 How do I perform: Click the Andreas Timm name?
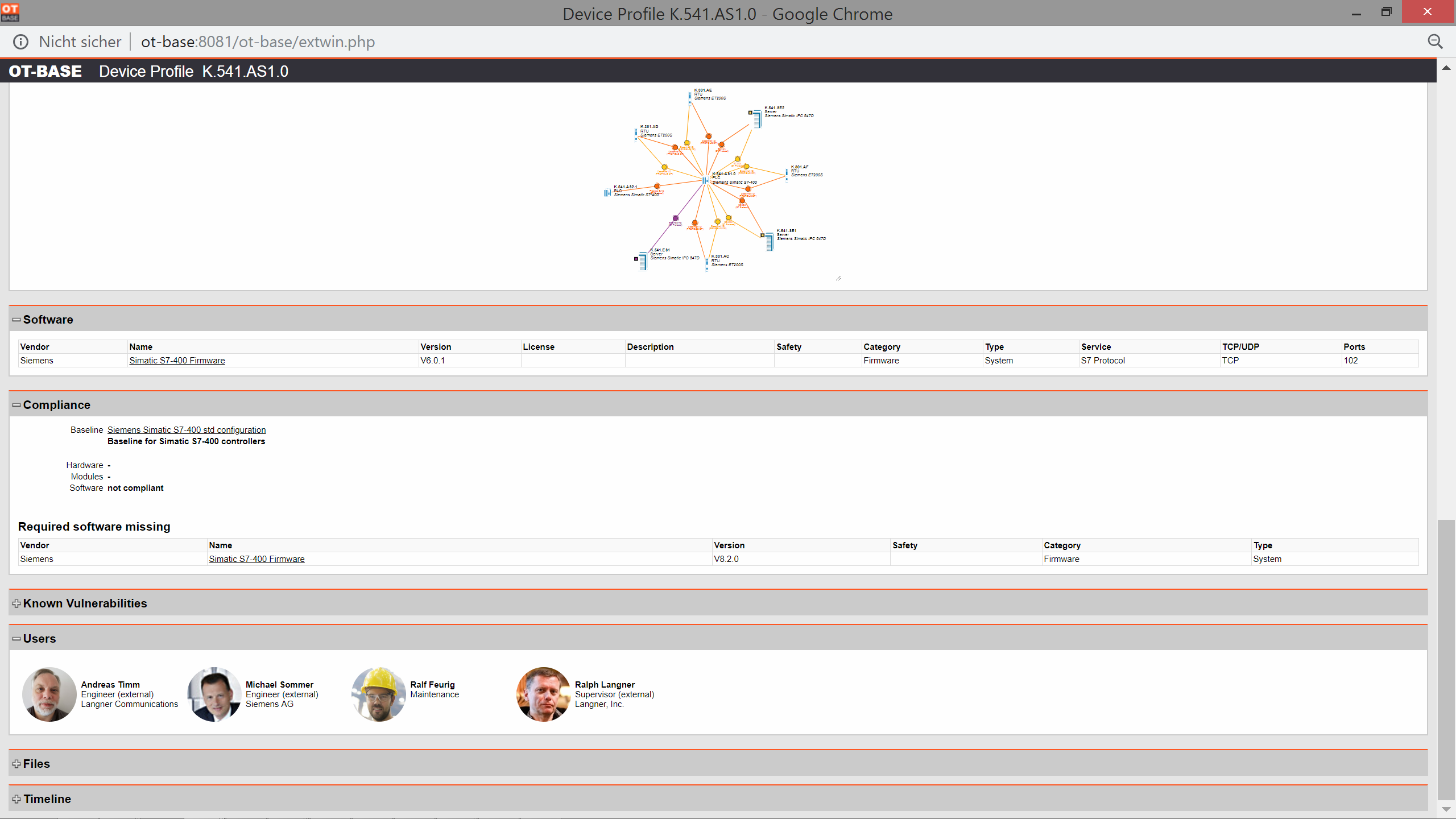(x=110, y=685)
